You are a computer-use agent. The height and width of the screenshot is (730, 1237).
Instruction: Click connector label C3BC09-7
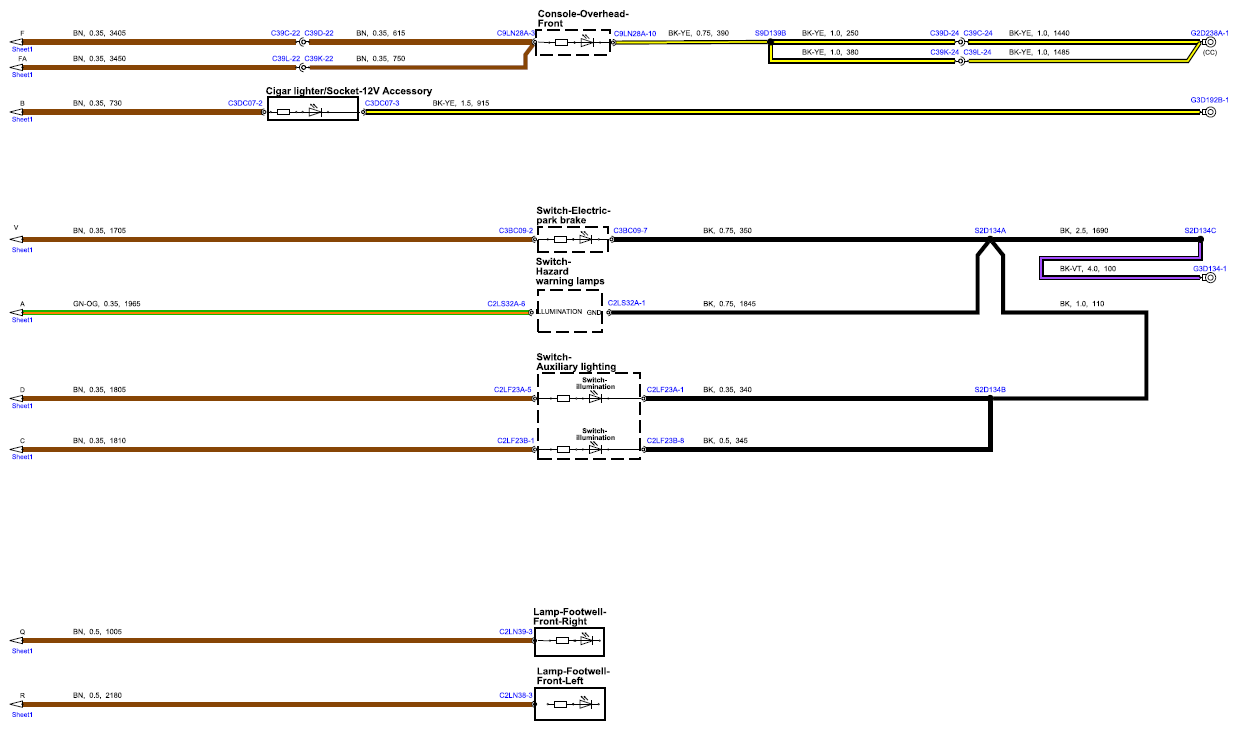[x=630, y=231]
